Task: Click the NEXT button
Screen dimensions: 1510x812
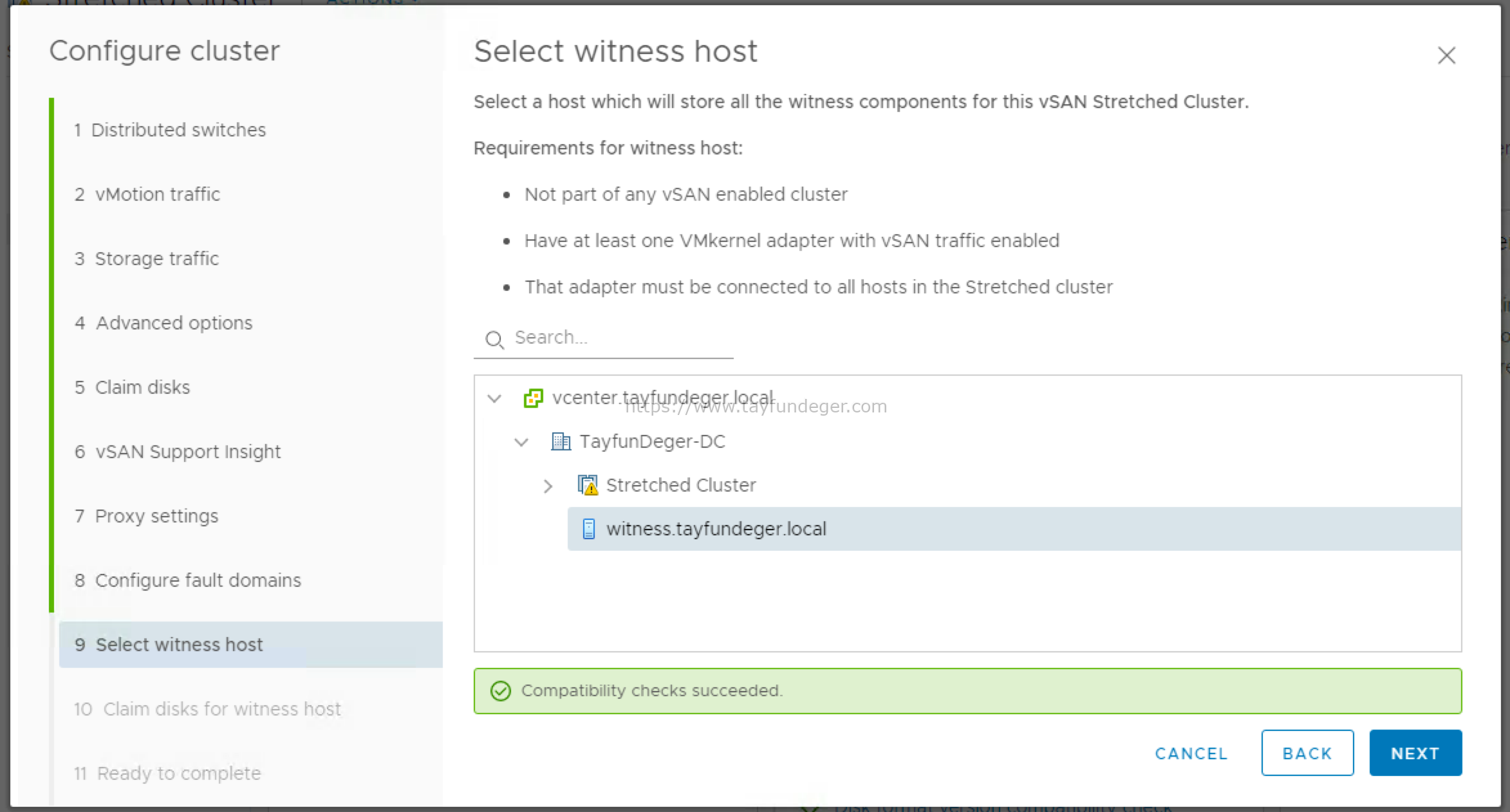Action: [1415, 753]
